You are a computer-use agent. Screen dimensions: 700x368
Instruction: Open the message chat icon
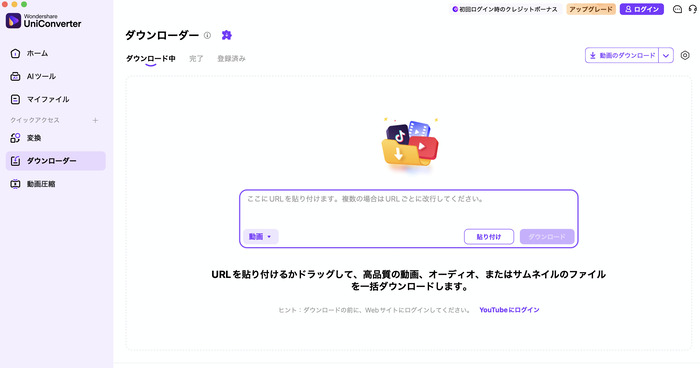pos(677,9)
